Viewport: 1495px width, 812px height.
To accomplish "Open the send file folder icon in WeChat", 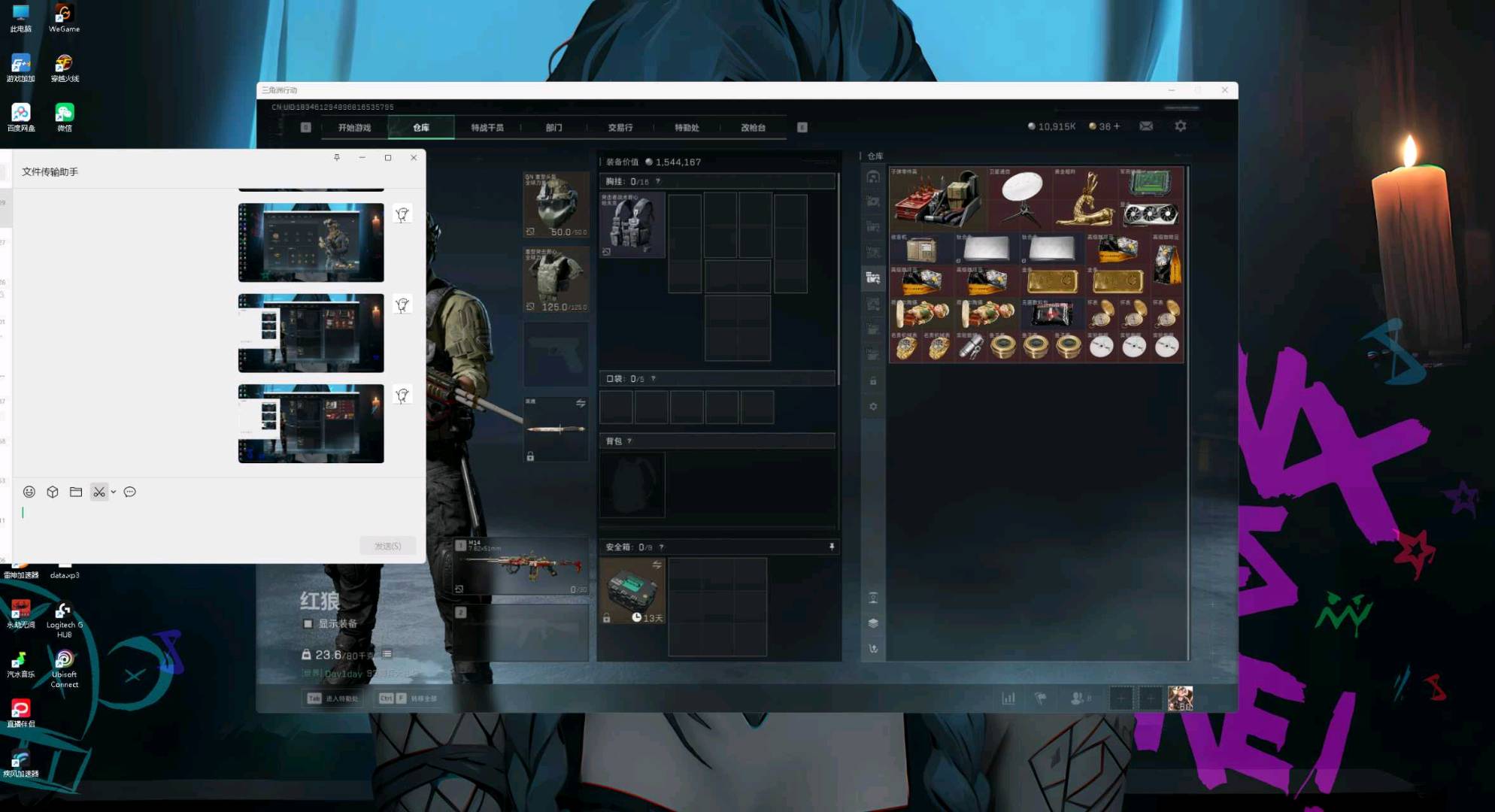I will coord(76,492).
